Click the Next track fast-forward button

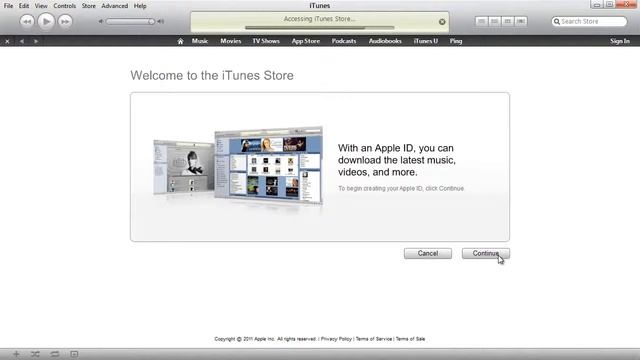pos(65,21)
